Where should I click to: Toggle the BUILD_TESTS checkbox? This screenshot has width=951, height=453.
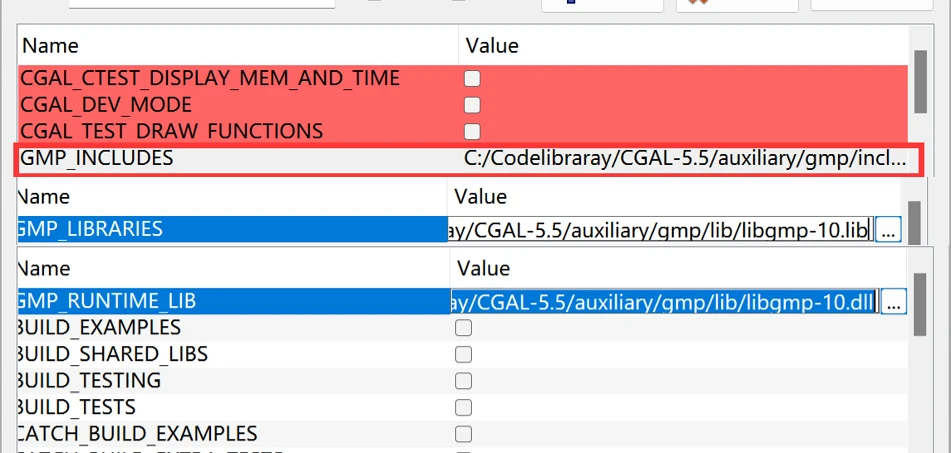click(x=464, y=408)
